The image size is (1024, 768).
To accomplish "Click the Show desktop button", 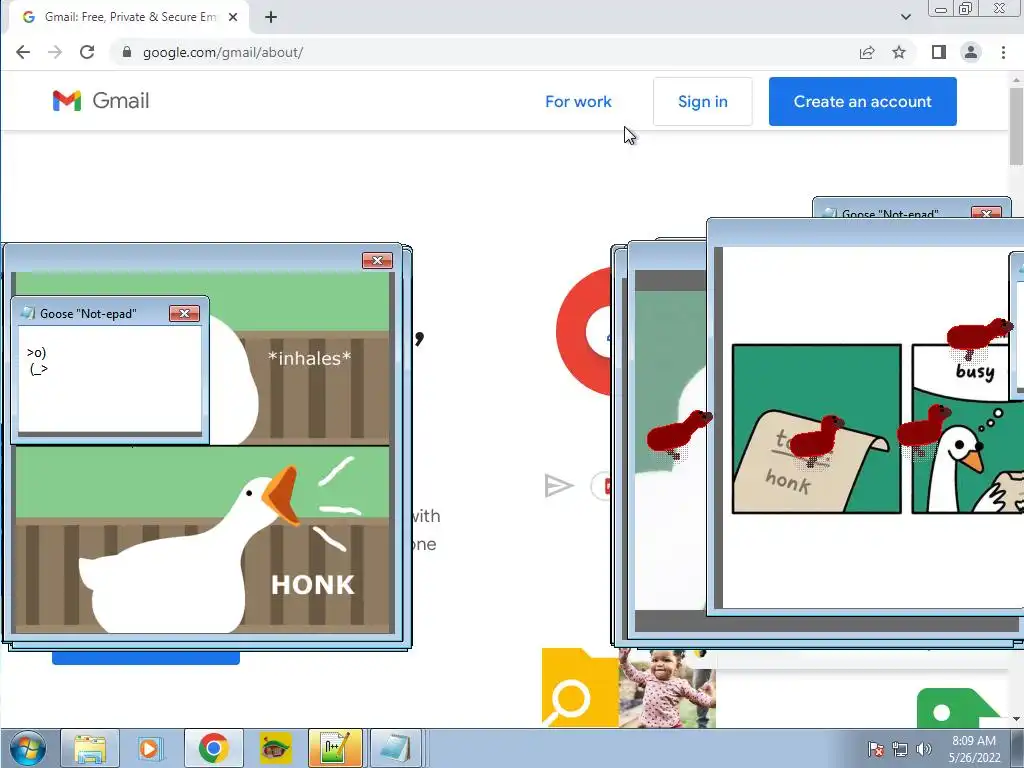I will [1017, 748].
